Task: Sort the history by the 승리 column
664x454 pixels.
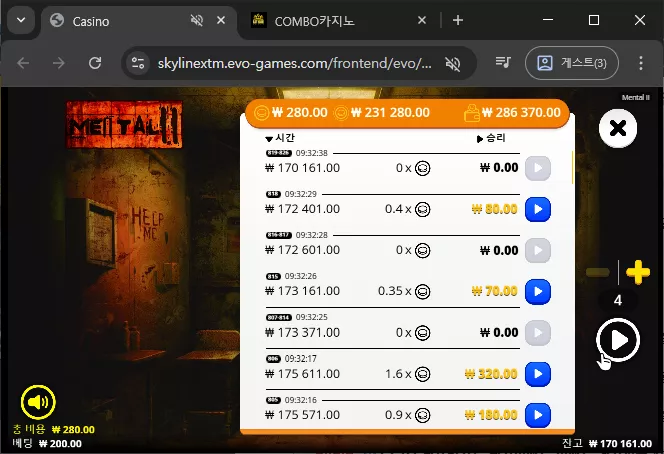Action: [491, 138]
